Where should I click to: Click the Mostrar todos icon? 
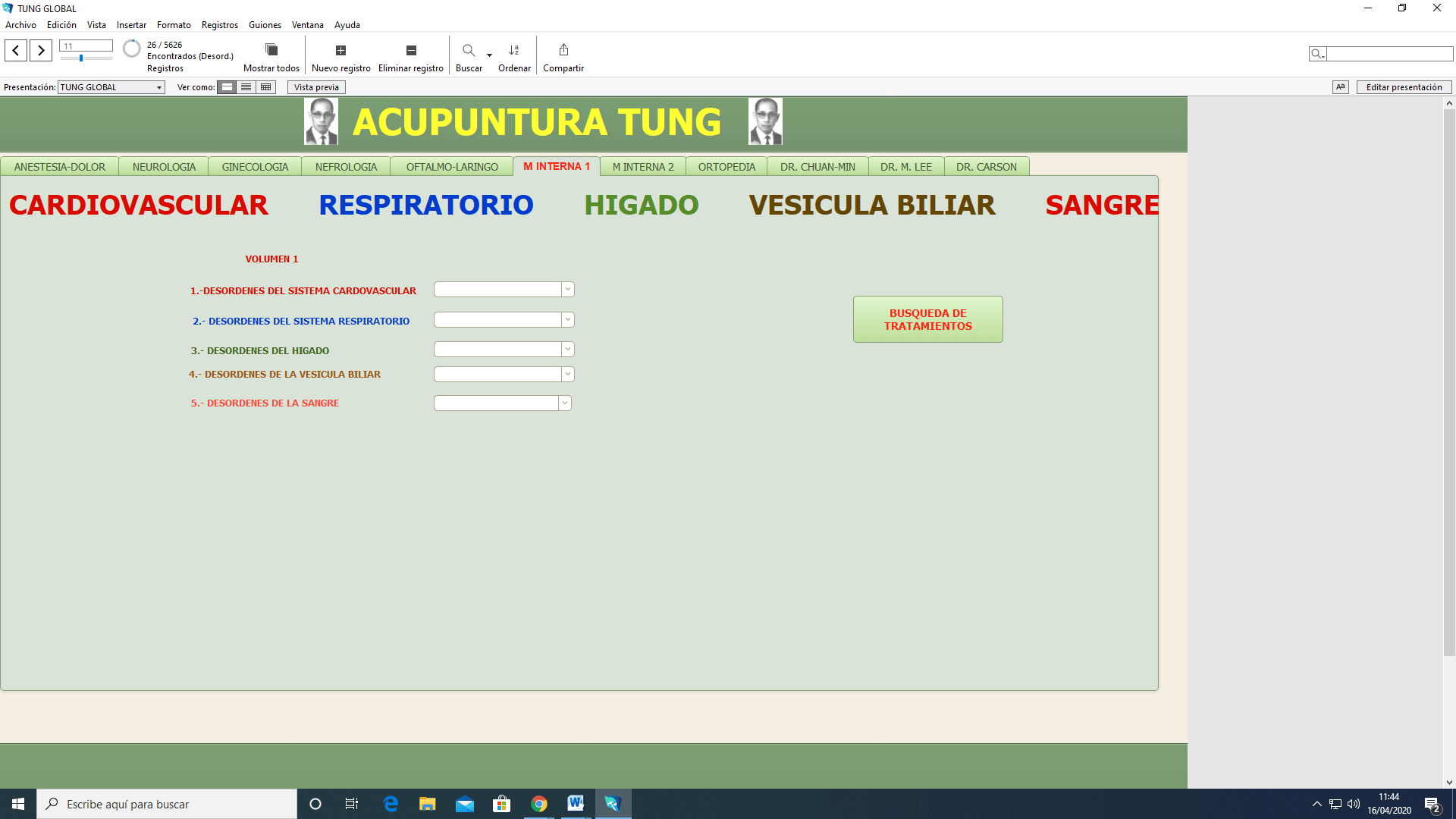click(271, 50)
